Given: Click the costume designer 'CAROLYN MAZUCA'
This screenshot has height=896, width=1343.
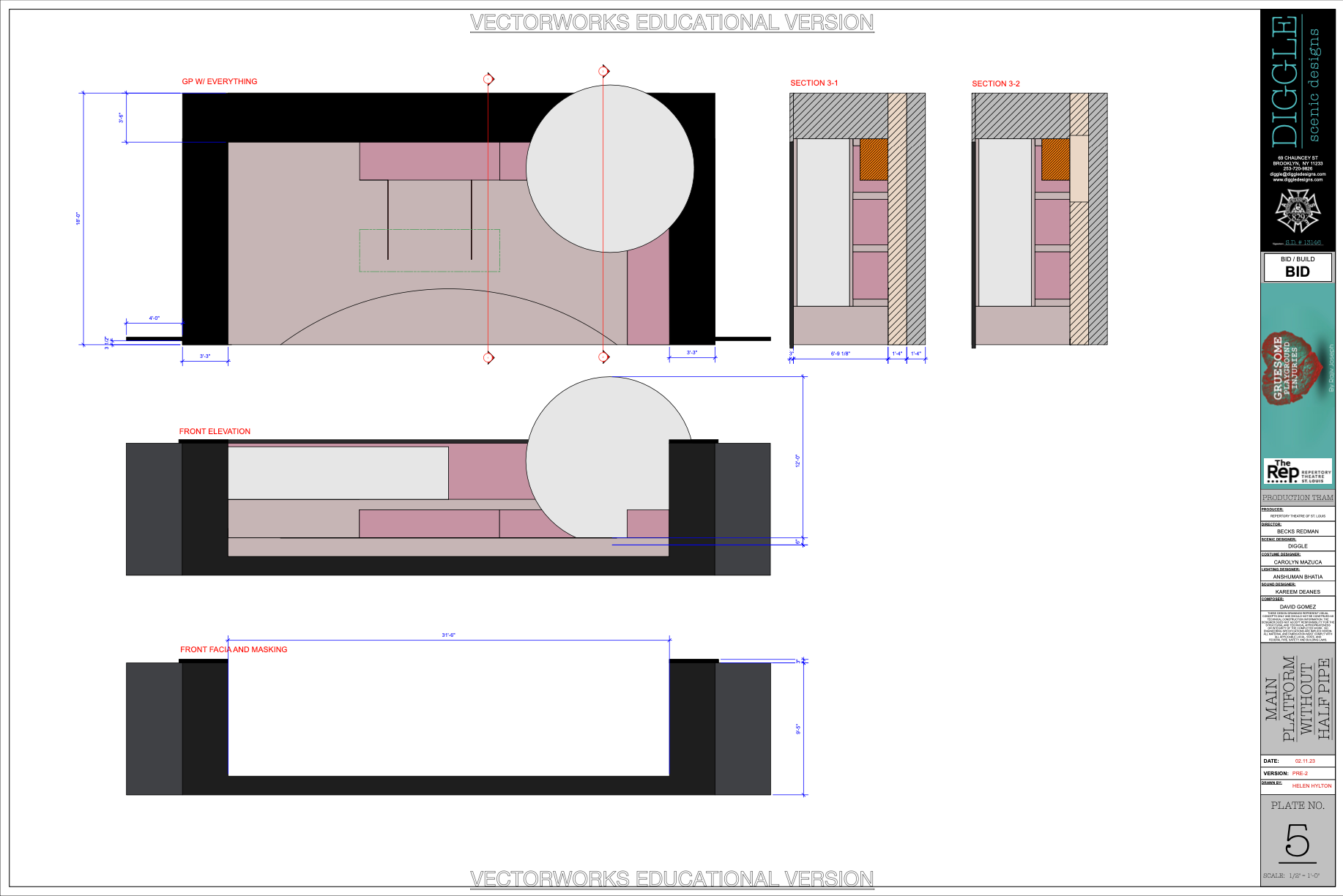Looking at the screenshot, I should (x=1298, y=562).
